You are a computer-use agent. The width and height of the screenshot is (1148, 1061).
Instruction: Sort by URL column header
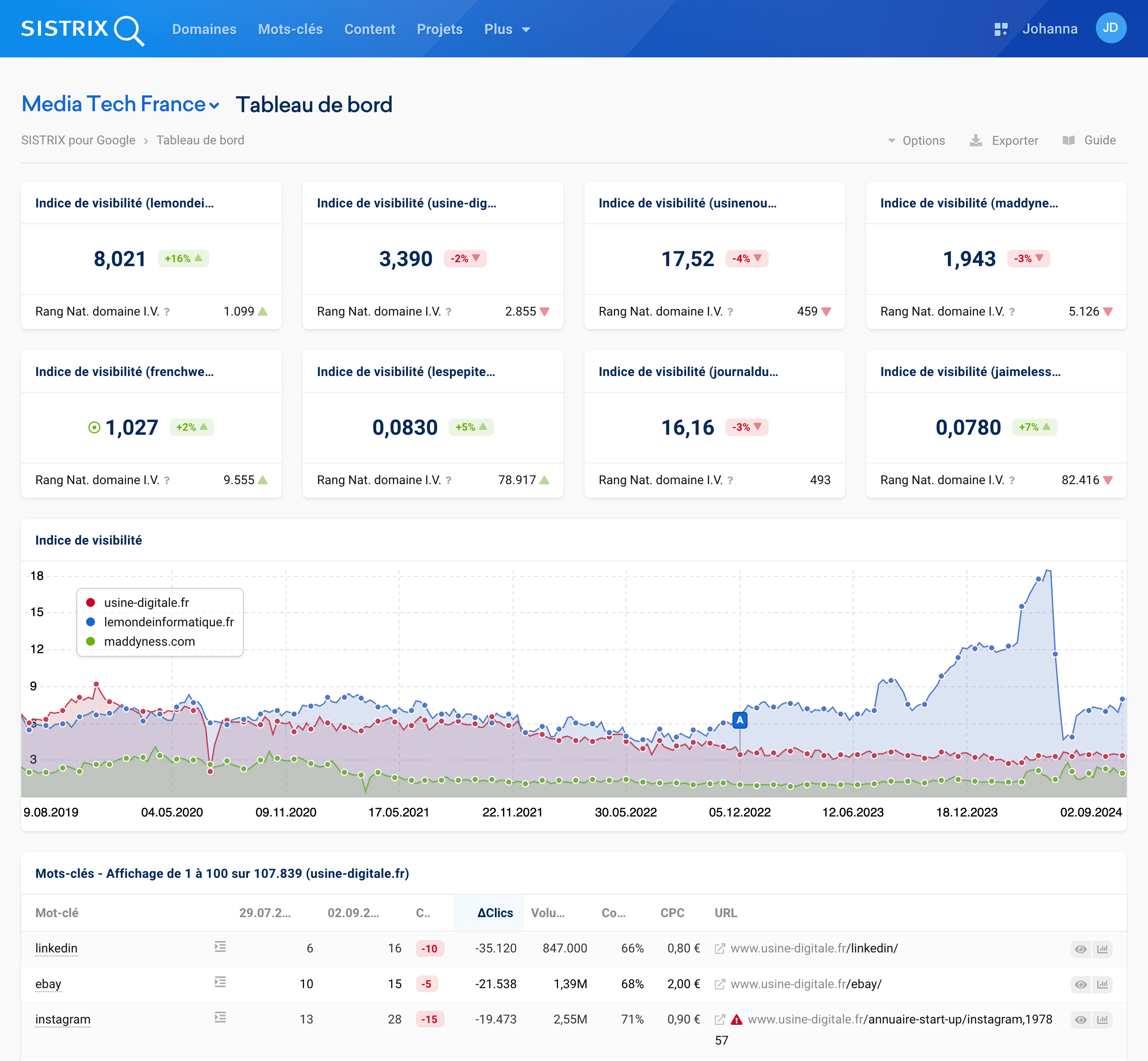tap(725, 913)
